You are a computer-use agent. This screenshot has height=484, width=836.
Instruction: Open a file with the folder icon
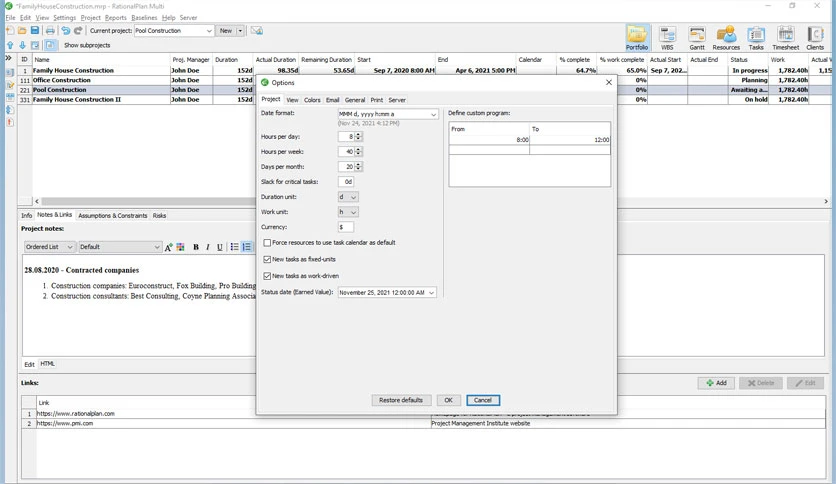click(x=22, y=31)
